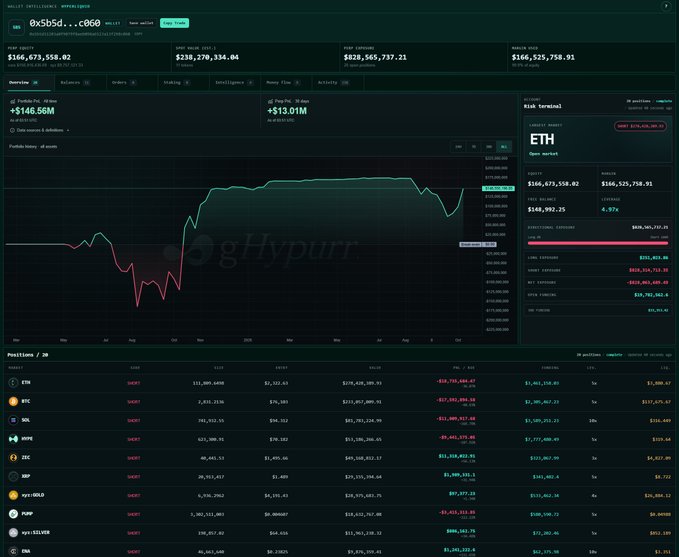Click the Perp Exposure value $828,565,737.21
This screenshot has height=557, width=679.
(x=375, y=57)
